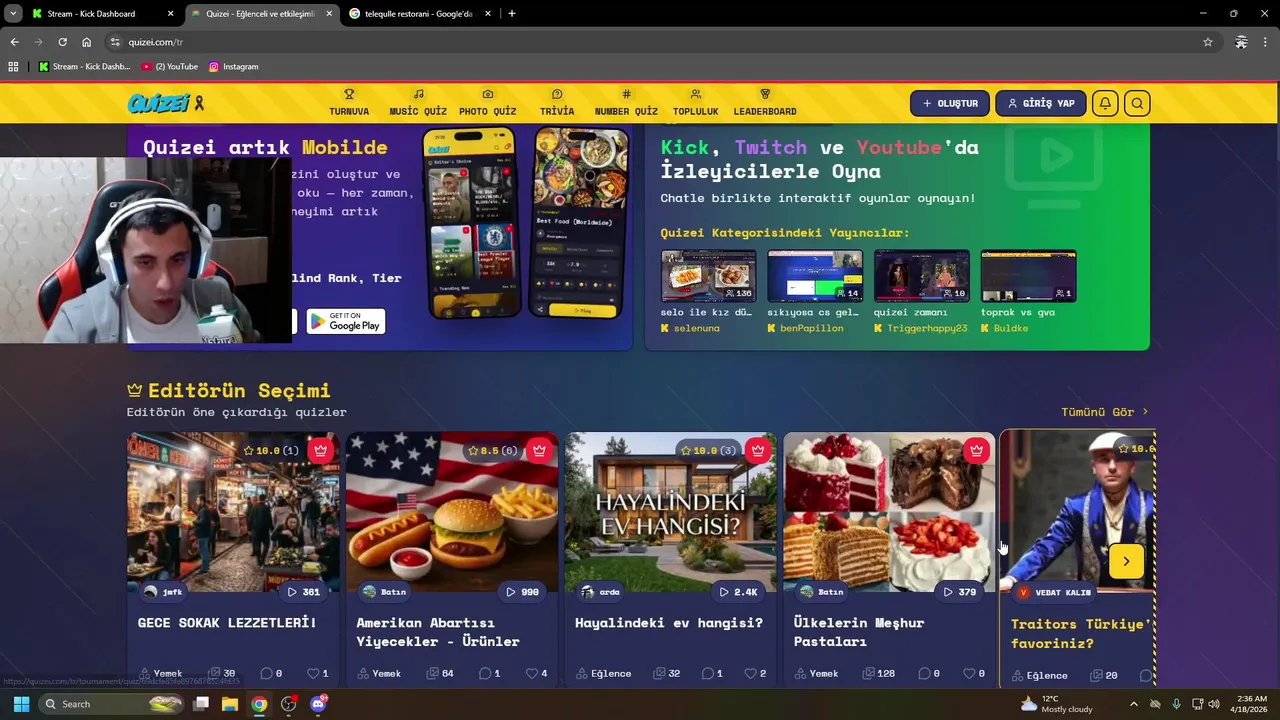Open the Chrome apps grid shortcut
Image resolution: width=1280 pixels, height=720 pixels.
tap(13, 67)
